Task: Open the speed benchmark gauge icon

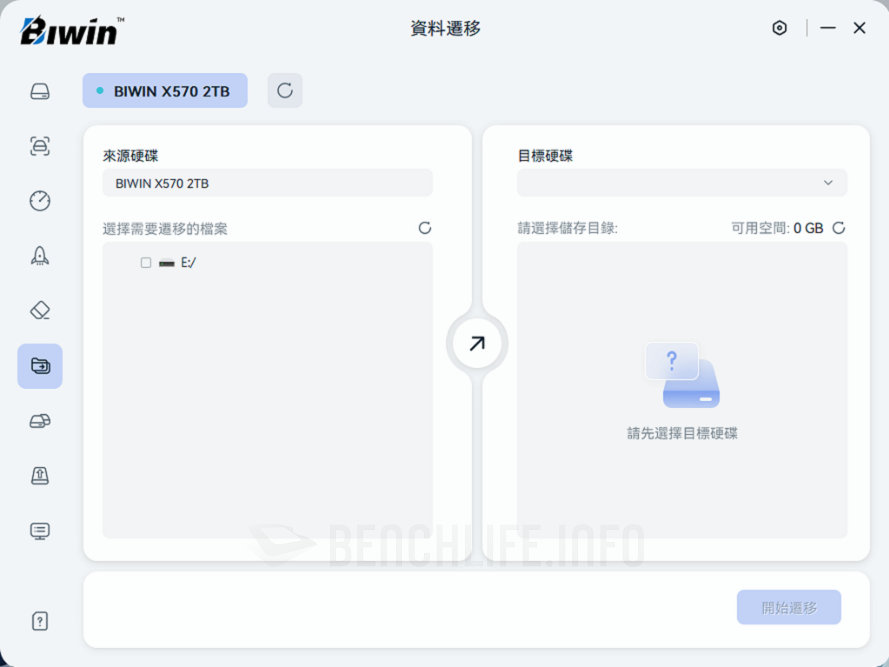Action: pyautogui.click(x=40, y=201)
